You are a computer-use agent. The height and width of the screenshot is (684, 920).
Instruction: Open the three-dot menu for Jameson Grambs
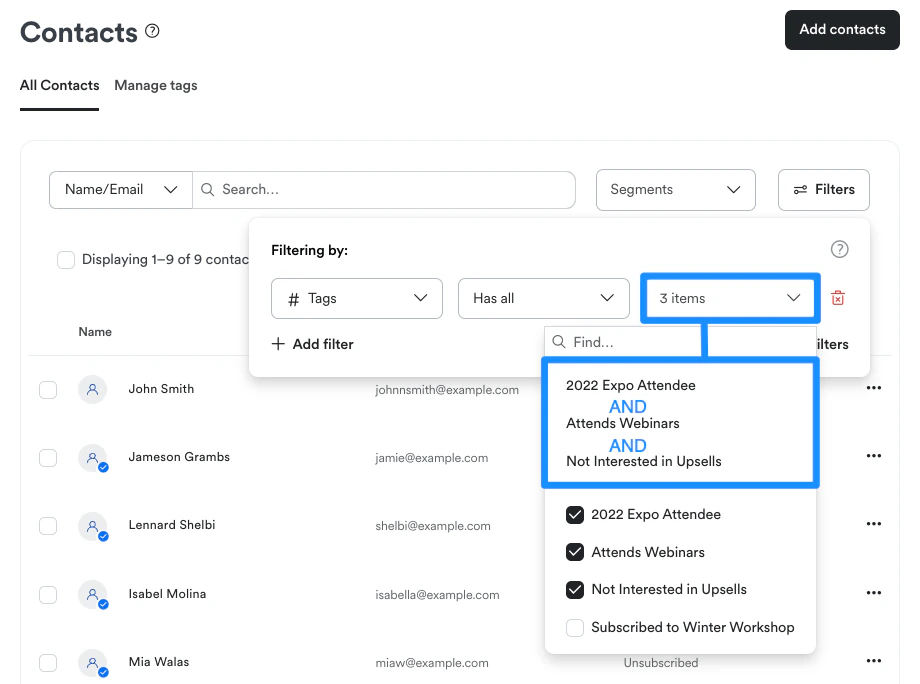point(874,456)
